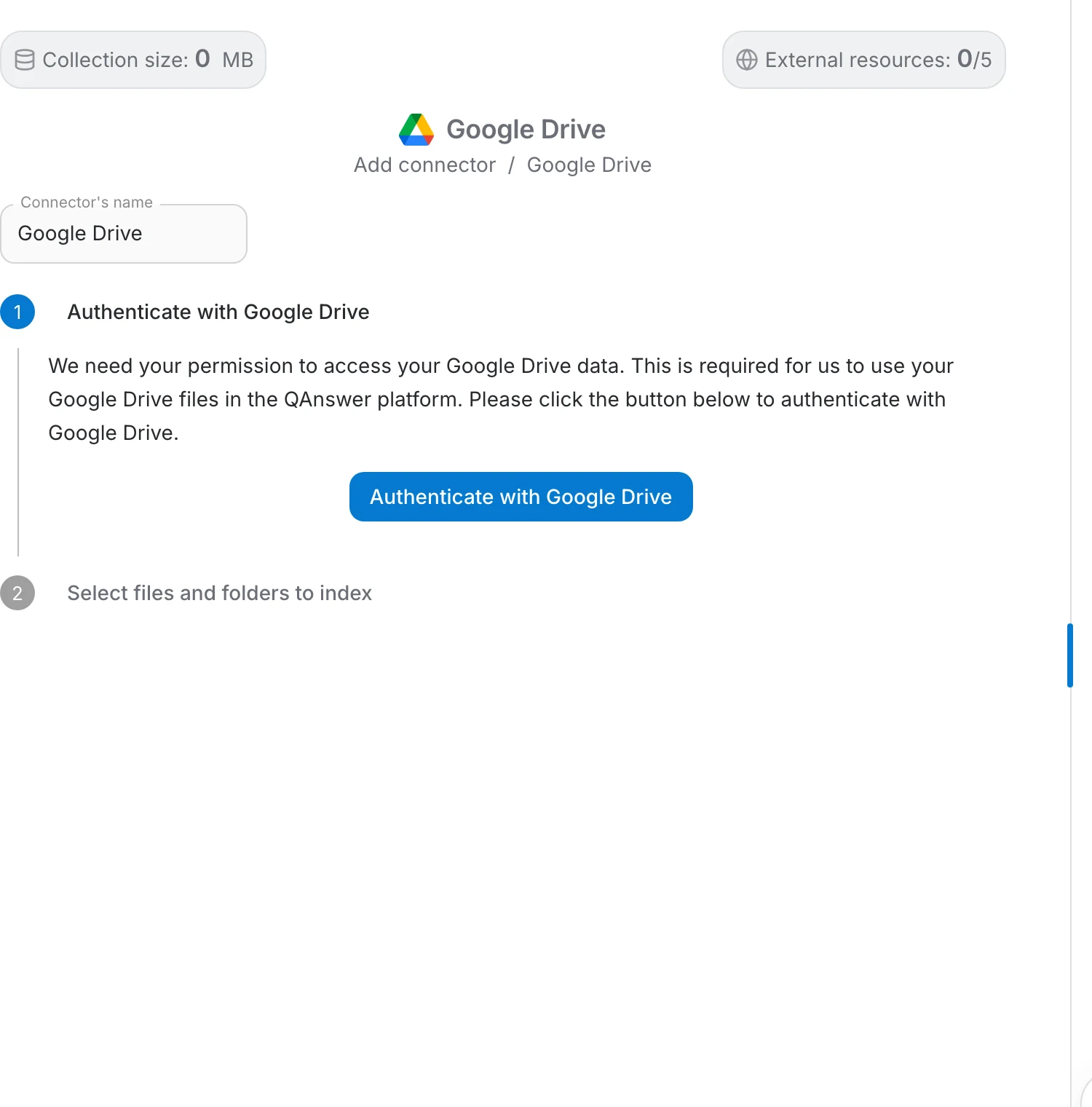Click the External resources 0/5 badge

coord(863,60)
